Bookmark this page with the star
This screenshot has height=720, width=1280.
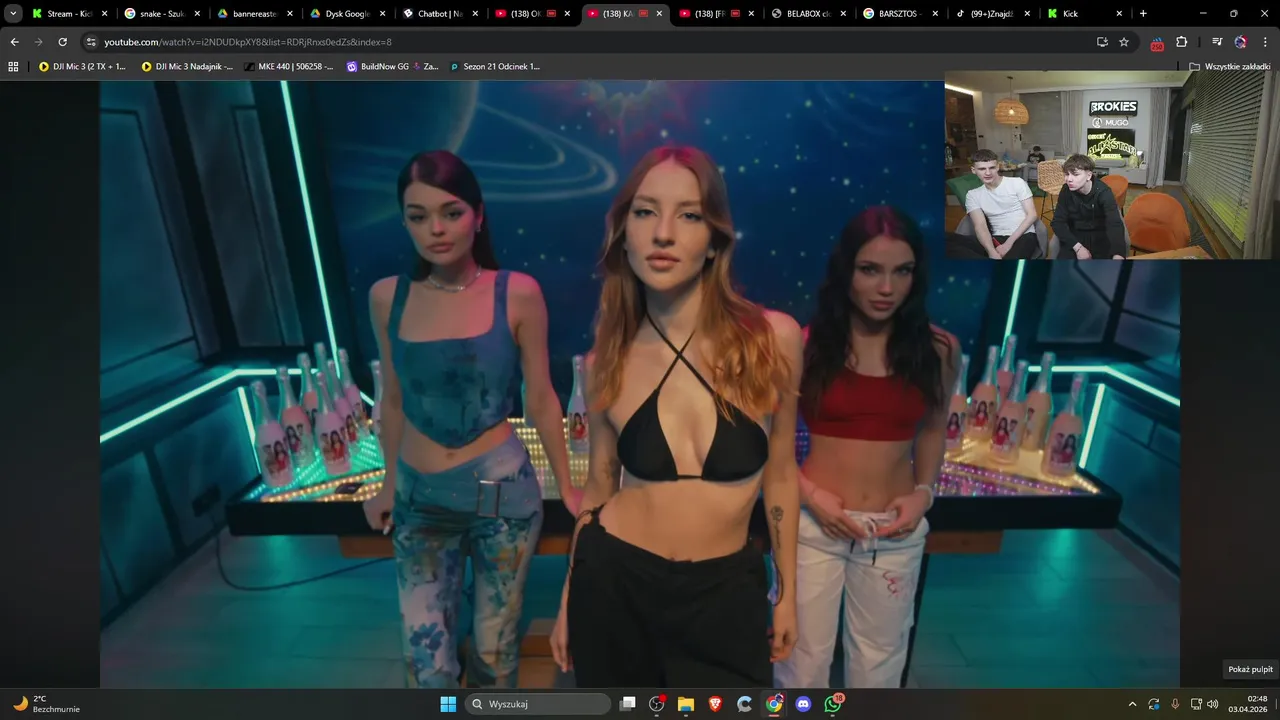(x=1124, y=42)
